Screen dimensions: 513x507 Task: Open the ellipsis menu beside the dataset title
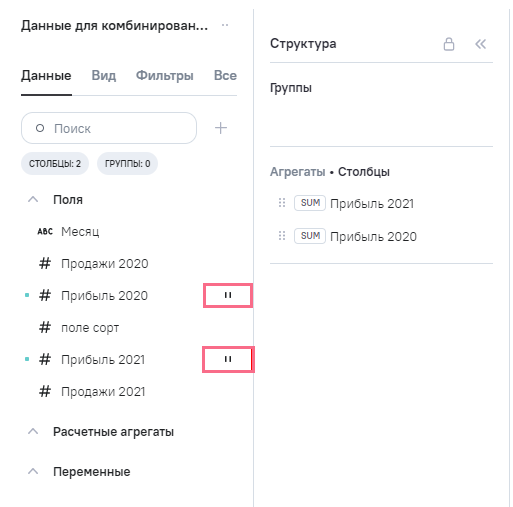tap(225, 25)
